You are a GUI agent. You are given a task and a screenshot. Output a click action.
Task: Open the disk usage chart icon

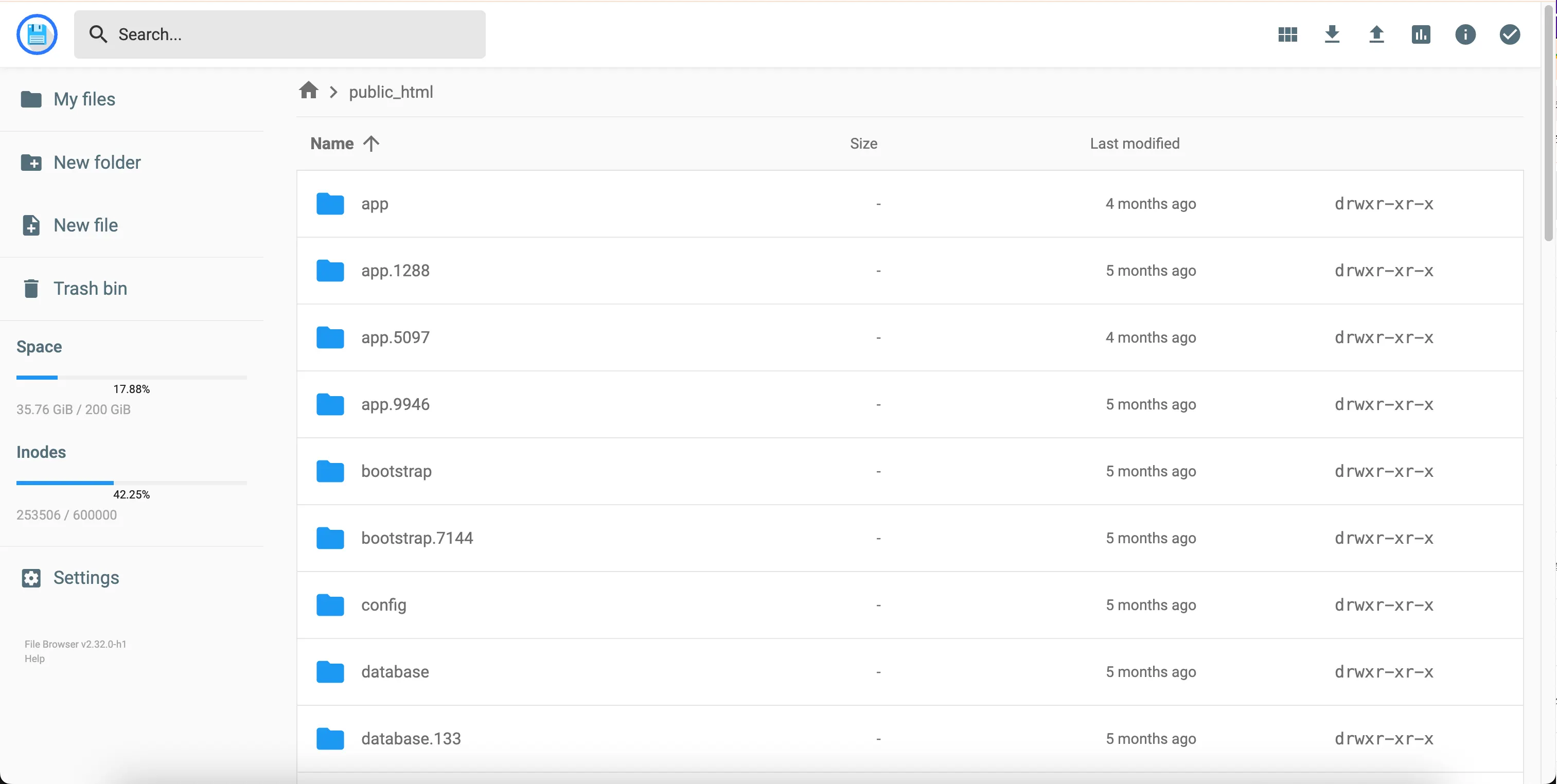(1421, 34)
